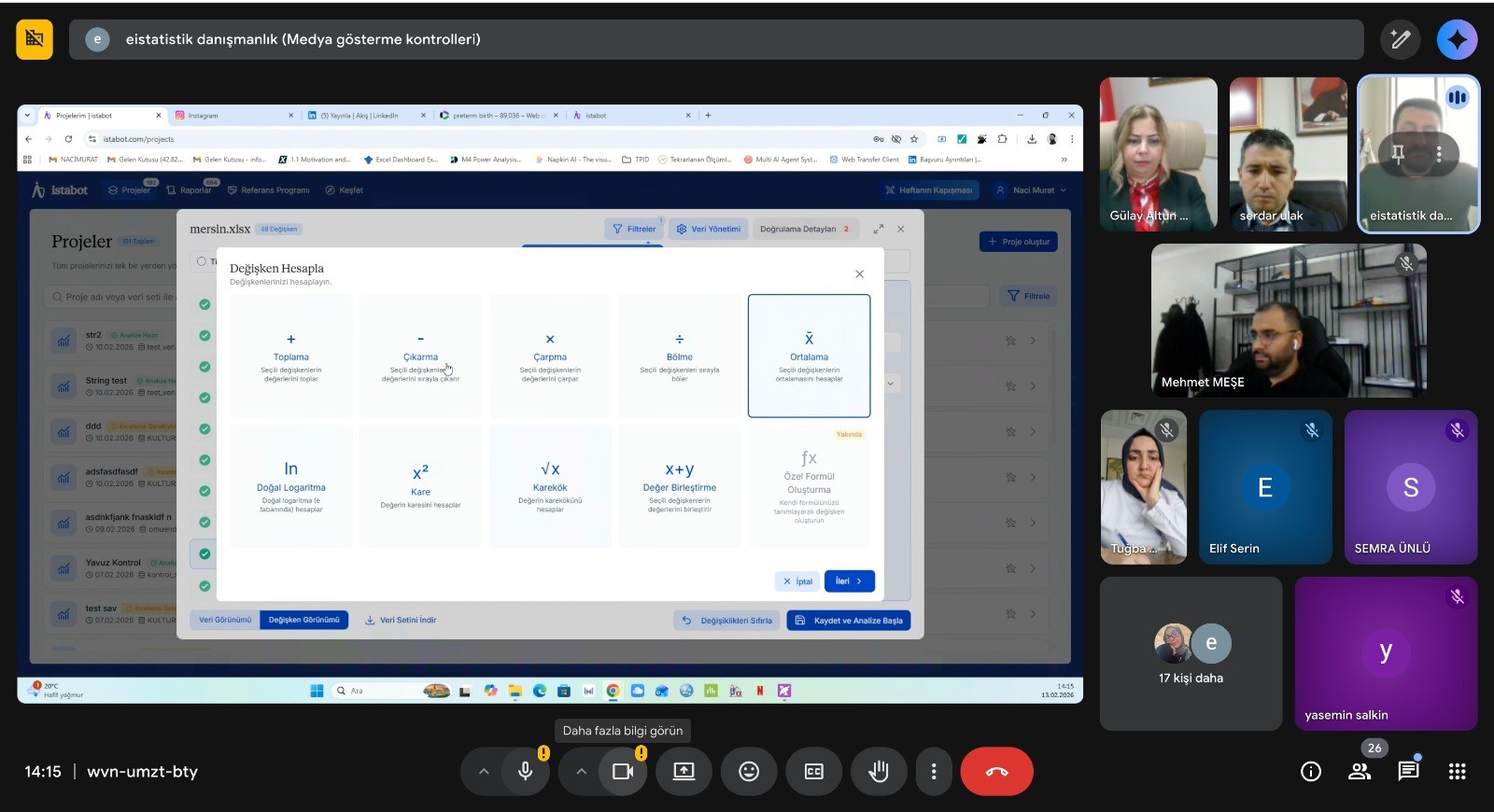This screenshot has width=1494, height=812.
Task: Open more options three-dot menu
Action: tap(934, 772)
